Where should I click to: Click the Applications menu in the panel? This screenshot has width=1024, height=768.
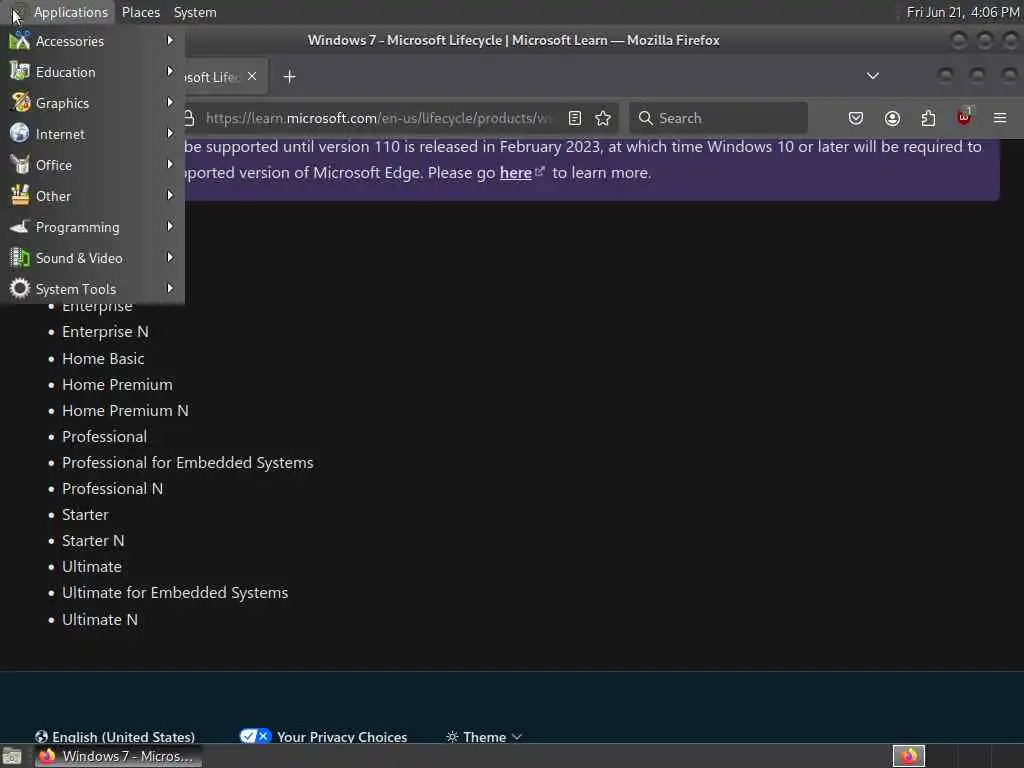71,12
